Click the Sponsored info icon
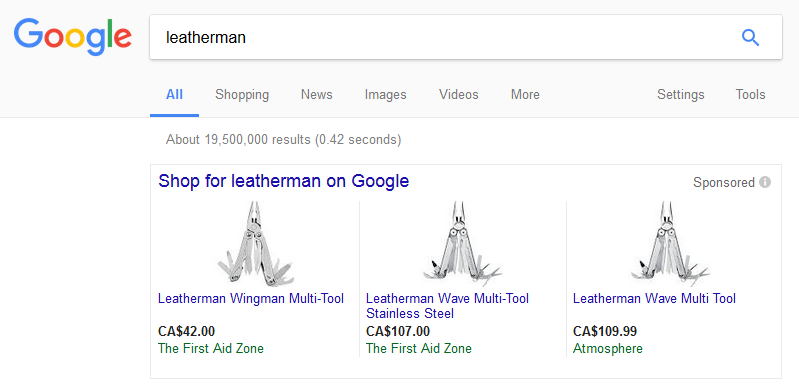799x391 pixels. [765, 183]
